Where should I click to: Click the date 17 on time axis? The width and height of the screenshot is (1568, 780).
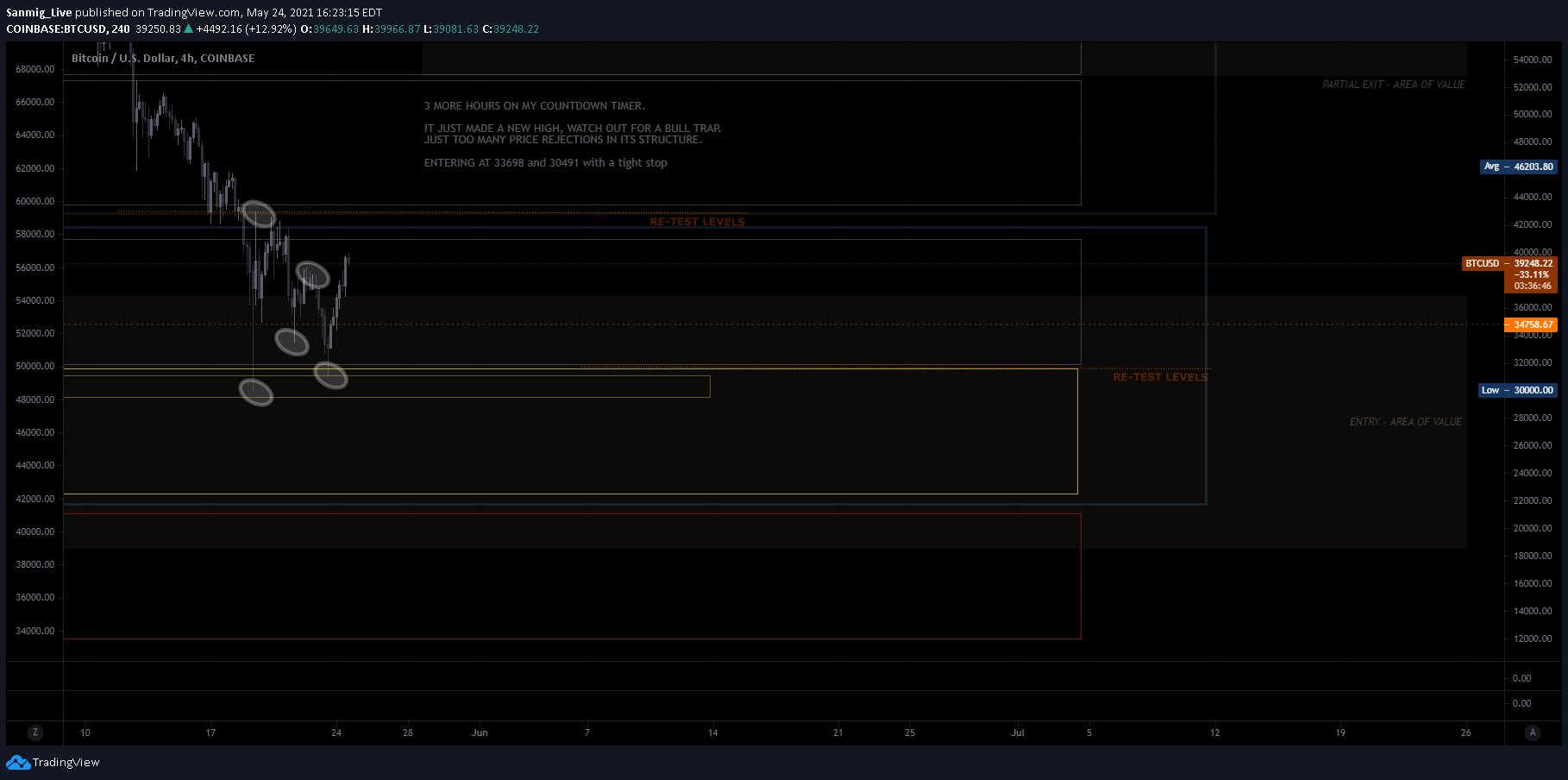pyautogui.click(x=210, y=733)
